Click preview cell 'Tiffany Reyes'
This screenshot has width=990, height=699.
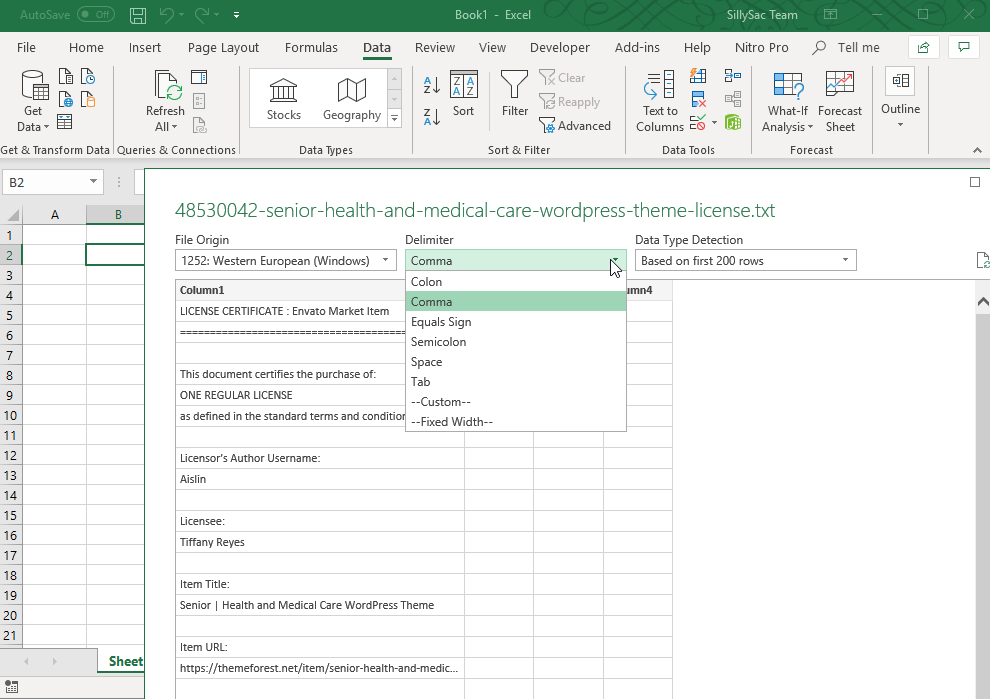(x=320, y=542)
